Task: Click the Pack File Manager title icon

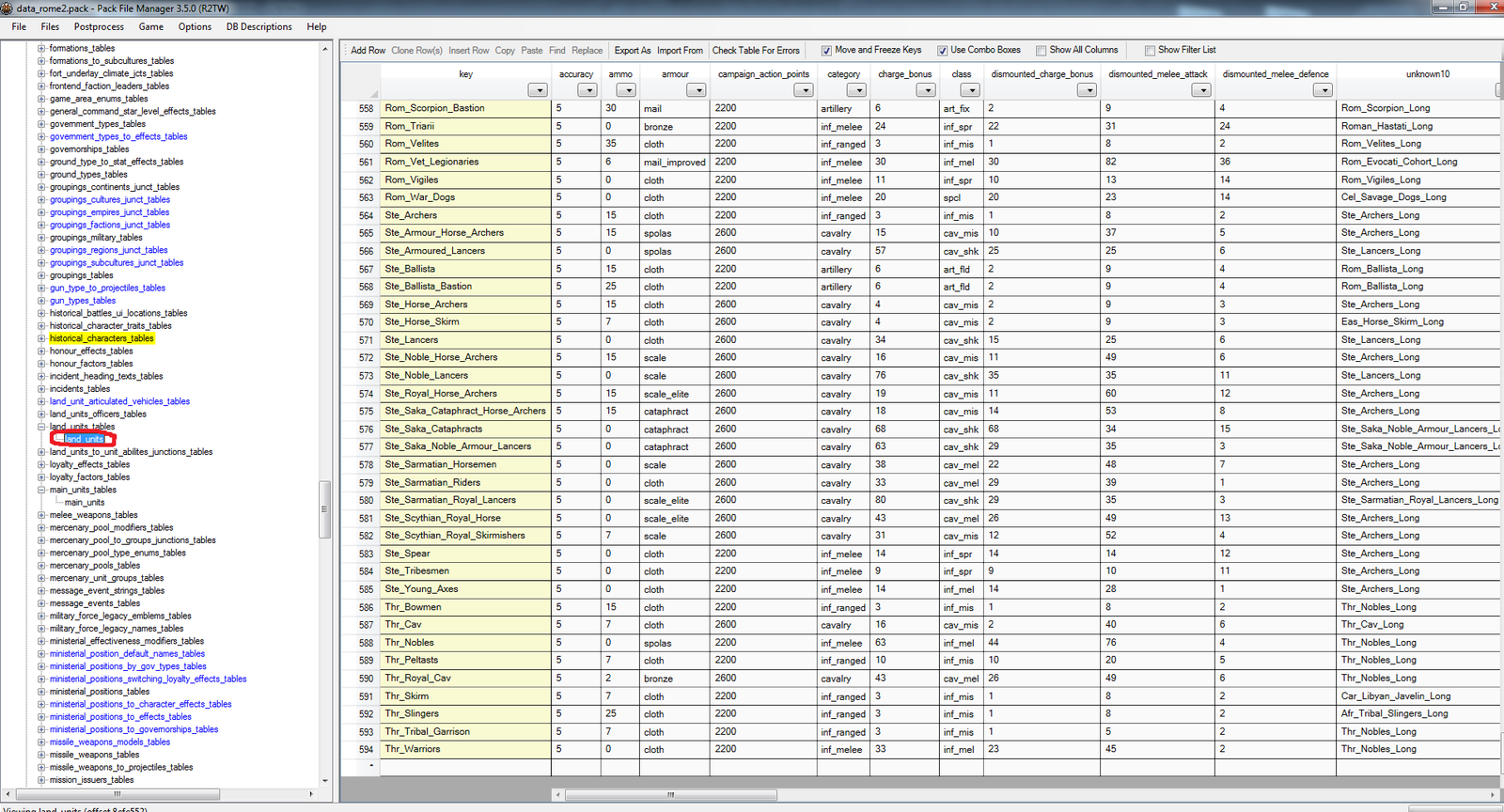Action: point(8,8)
